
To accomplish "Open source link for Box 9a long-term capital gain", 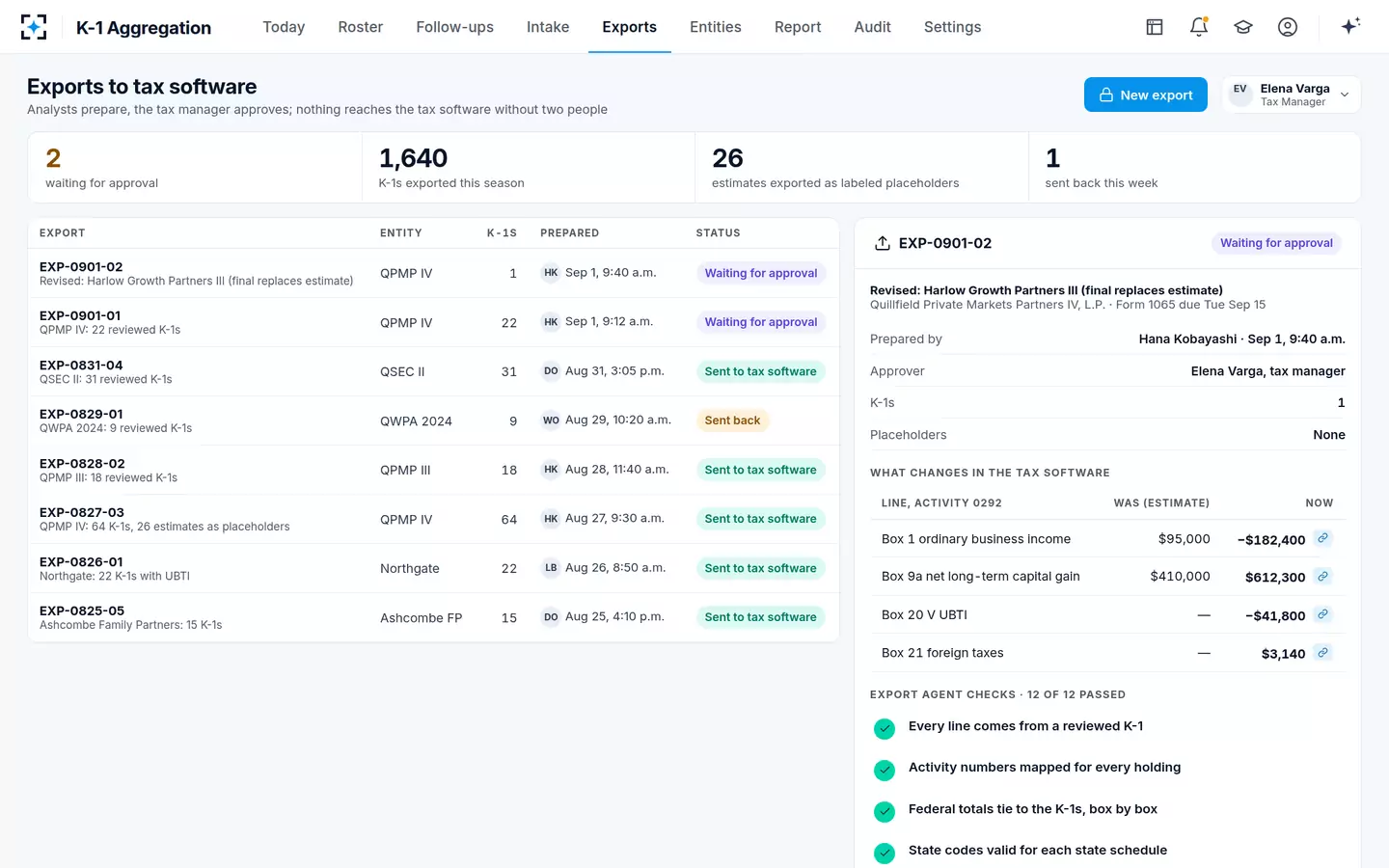I will (1323, 576).
